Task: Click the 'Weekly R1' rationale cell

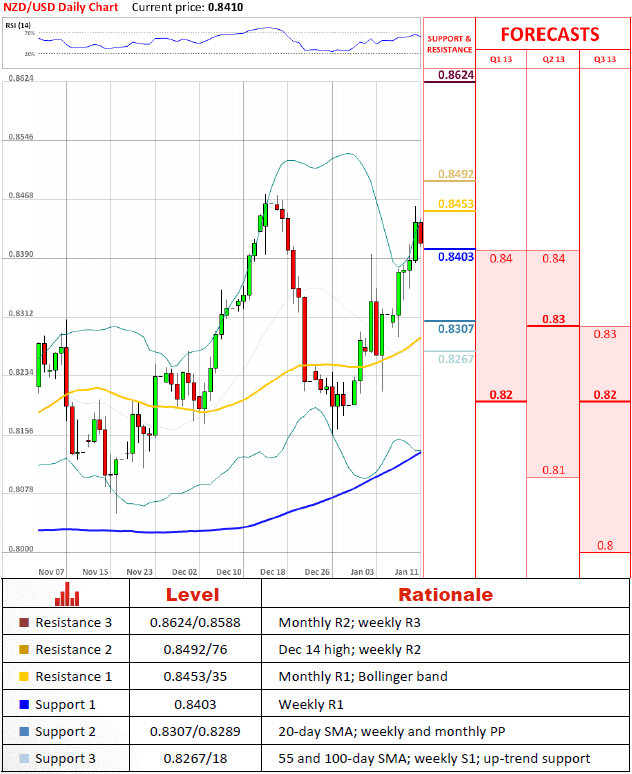Action: point(311,704)
